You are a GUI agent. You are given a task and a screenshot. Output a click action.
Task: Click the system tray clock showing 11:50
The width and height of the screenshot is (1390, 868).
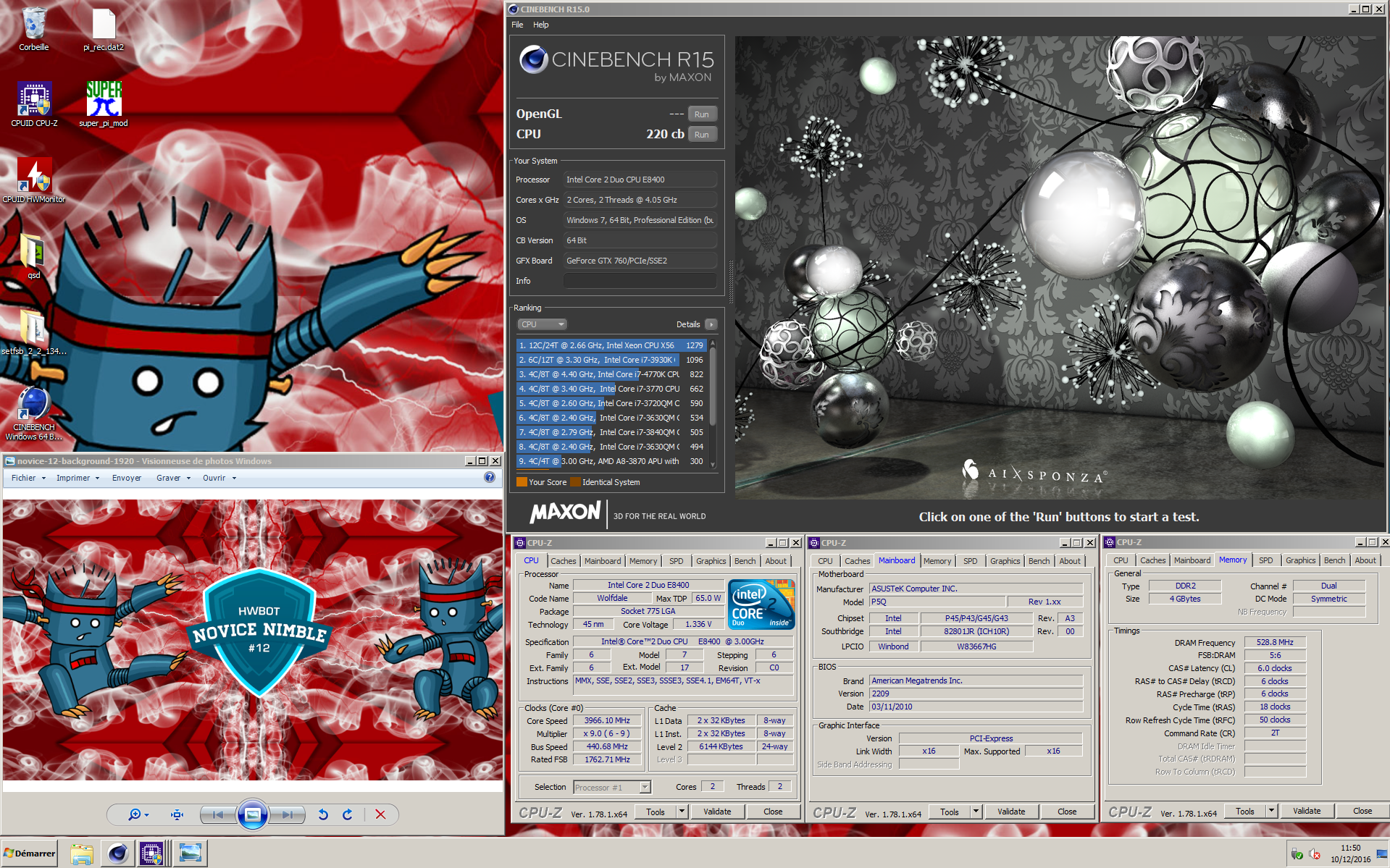point(1350,854)
